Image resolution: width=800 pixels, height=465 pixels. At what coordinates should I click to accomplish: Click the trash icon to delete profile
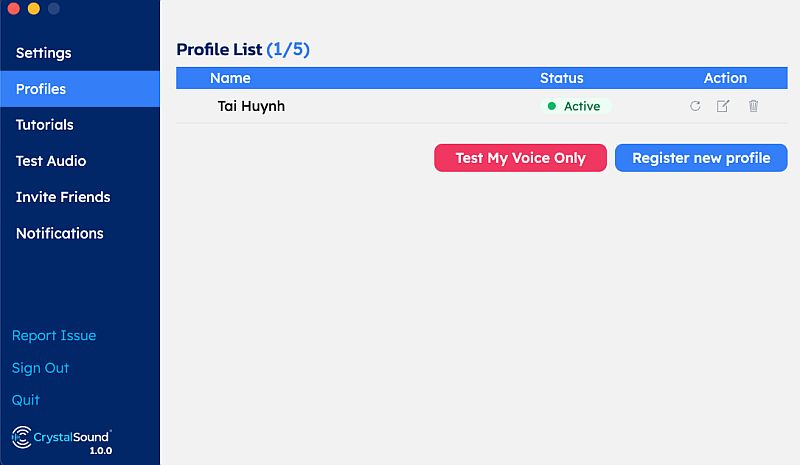click(x=753, y=106)
